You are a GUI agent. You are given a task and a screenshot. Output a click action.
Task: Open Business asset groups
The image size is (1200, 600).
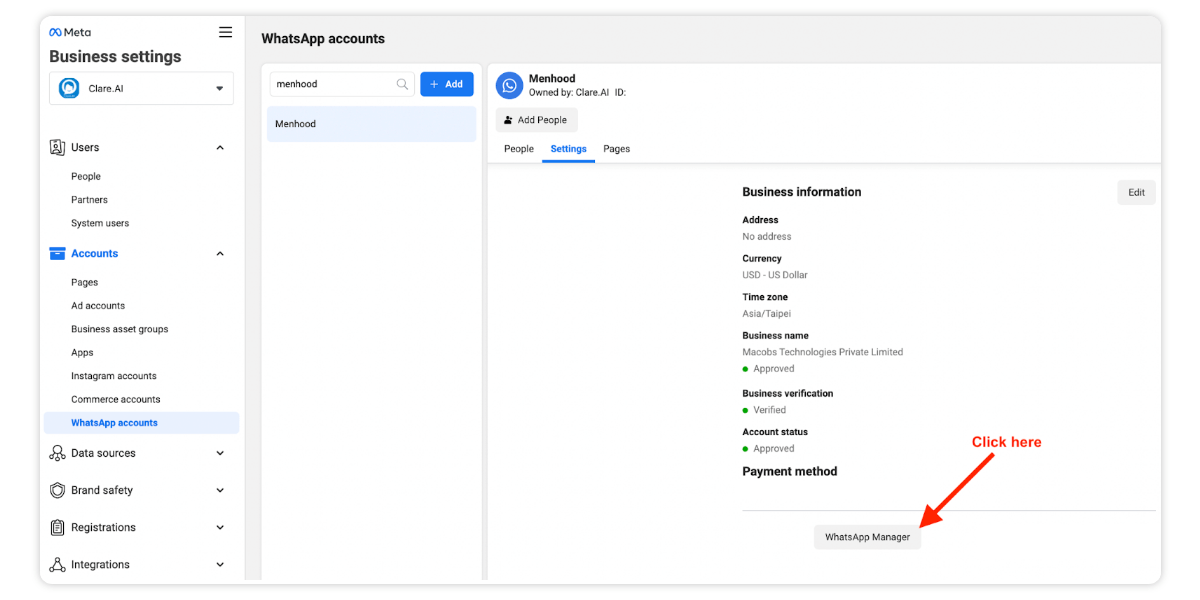click(120, 329)
